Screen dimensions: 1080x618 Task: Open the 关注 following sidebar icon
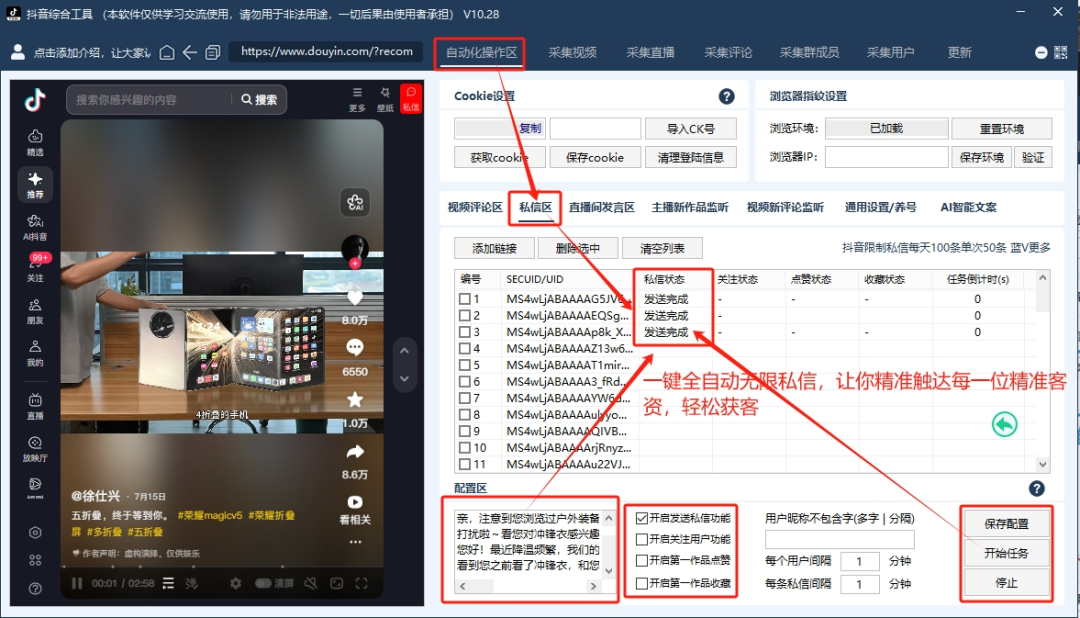coord(35,268)
